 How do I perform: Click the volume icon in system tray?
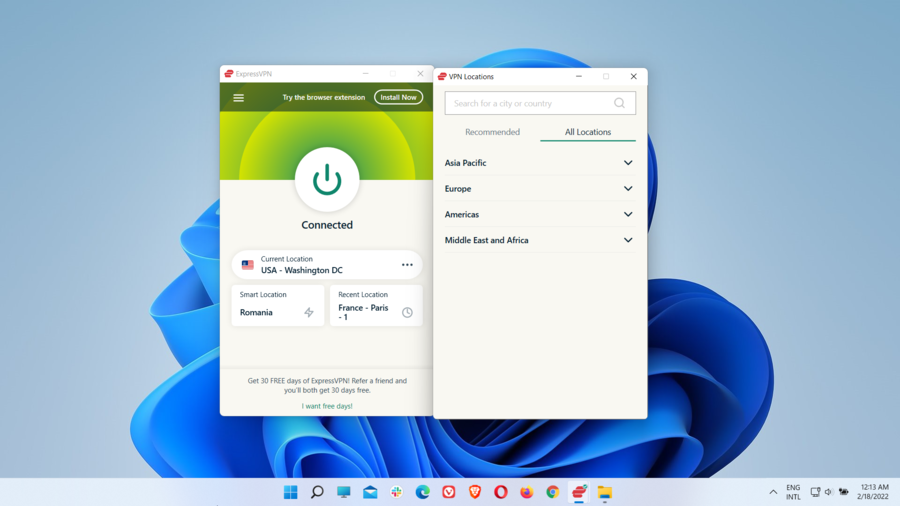[828, 492]
